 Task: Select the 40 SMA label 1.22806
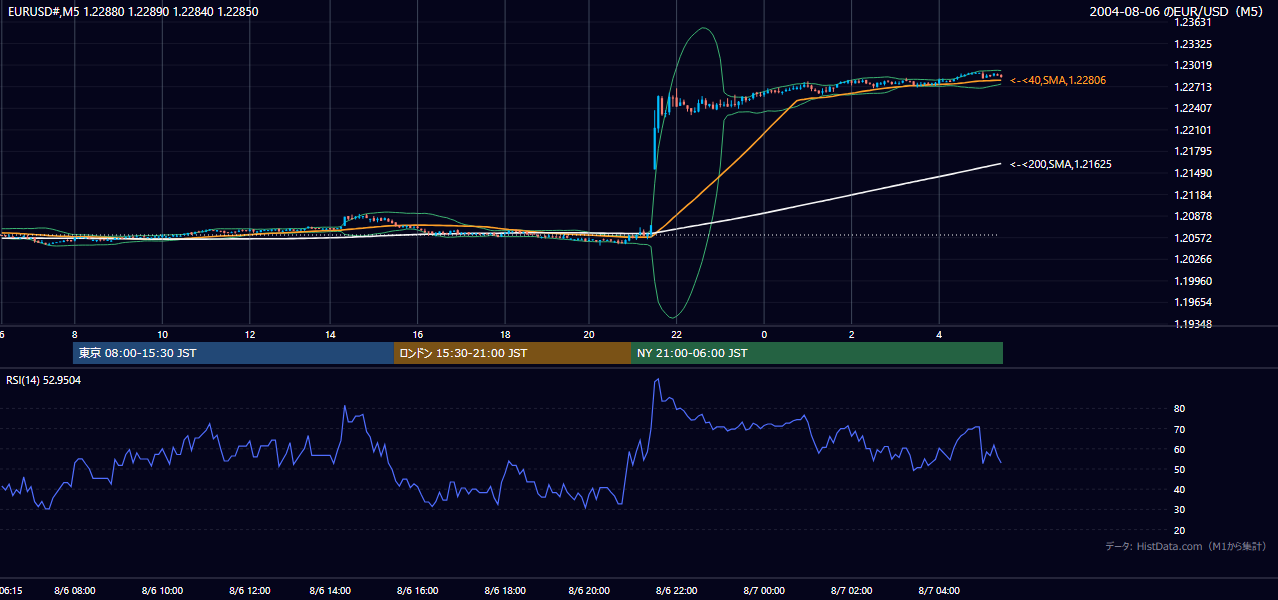click(1058, 80)
